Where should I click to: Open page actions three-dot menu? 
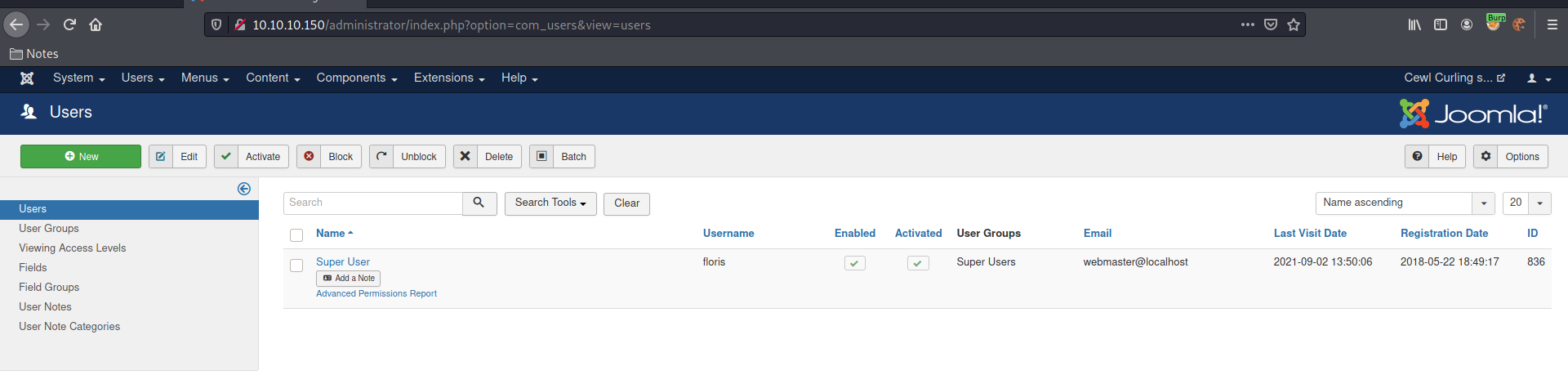click(x=1247, y=25)
